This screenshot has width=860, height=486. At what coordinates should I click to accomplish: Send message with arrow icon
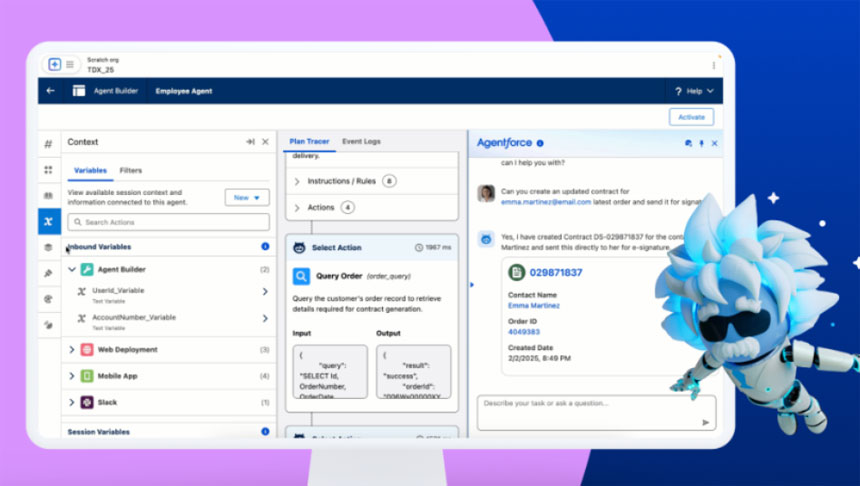tap(705, 422)
